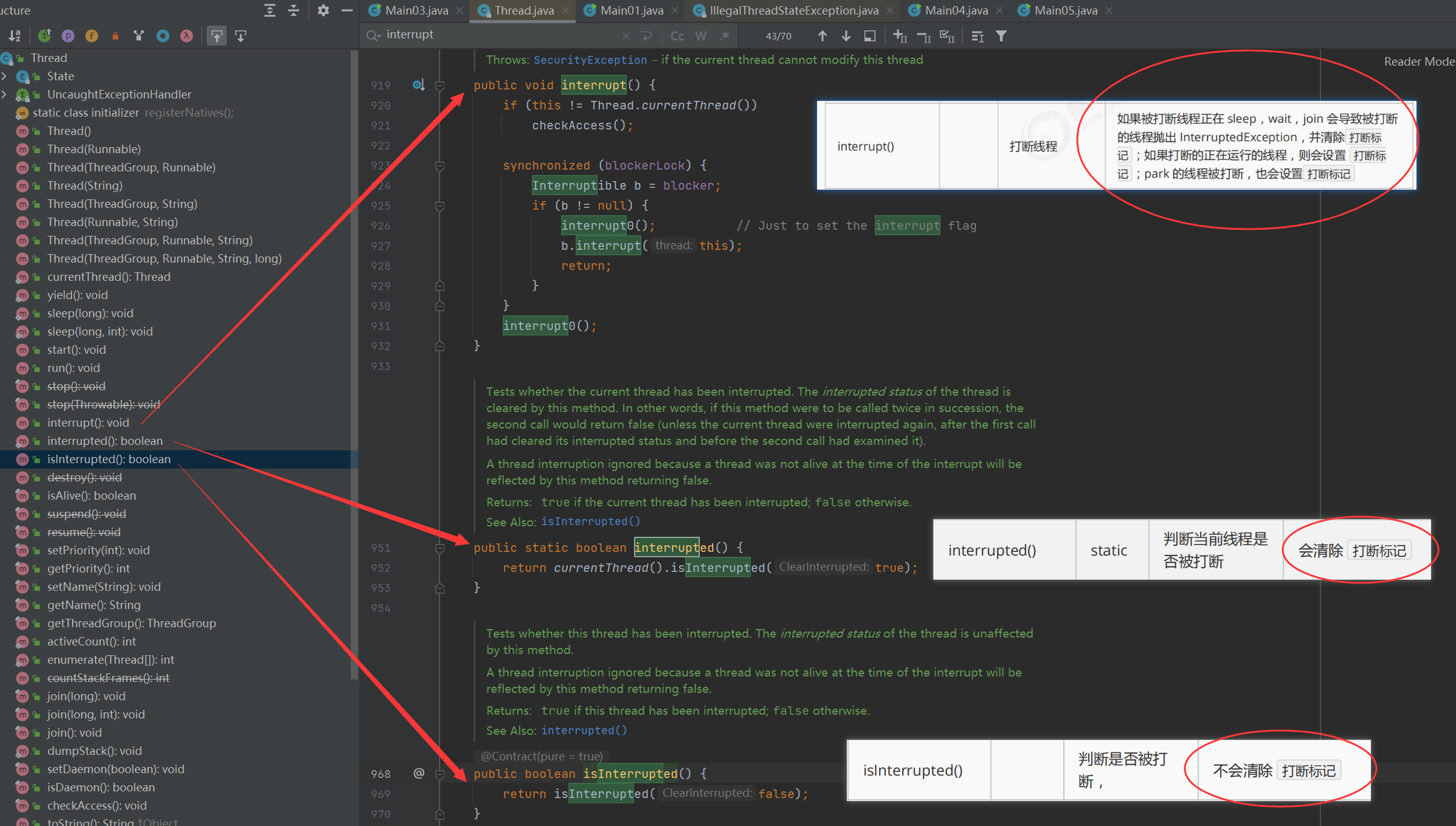The image size is (1456, 826).
Task: Go to previous search occurrence
Action: [x=823, y=36]
